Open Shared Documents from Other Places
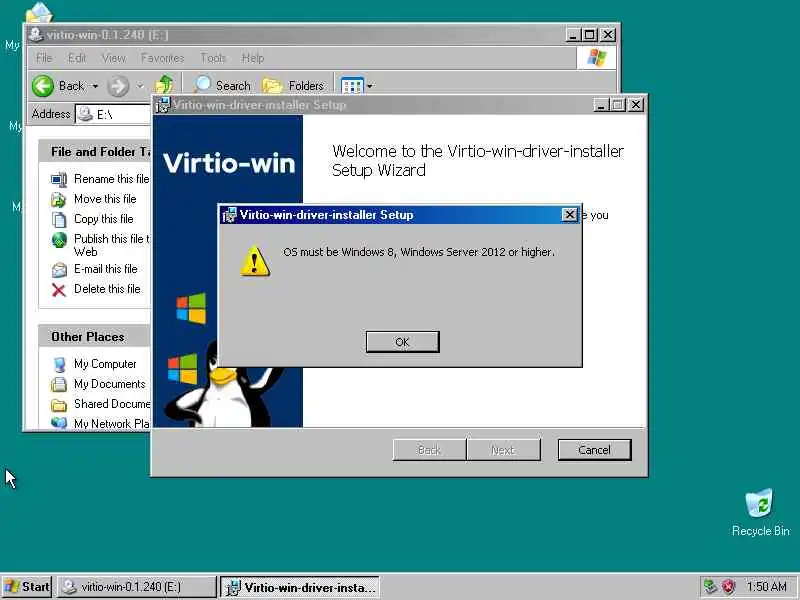Viewport: 800px width, 600px height. click(112, 404)
